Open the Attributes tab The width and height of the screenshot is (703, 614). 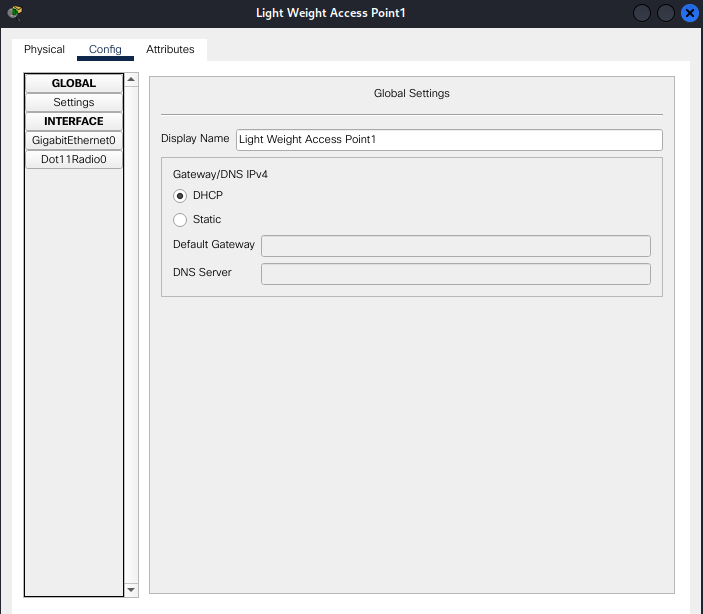coord(170,49)
